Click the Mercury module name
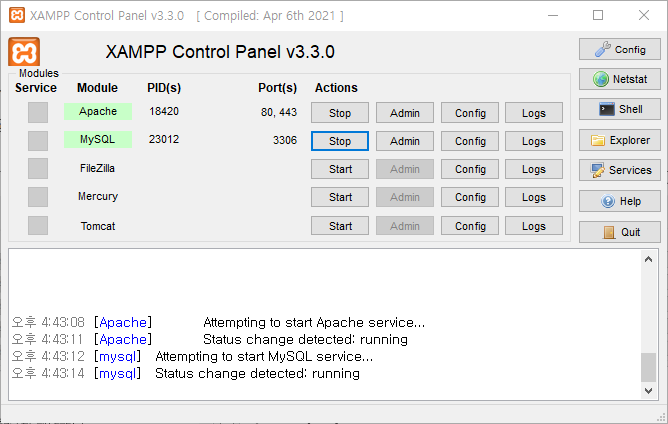Viewport: 668px width, 424px height. (98, 196)
